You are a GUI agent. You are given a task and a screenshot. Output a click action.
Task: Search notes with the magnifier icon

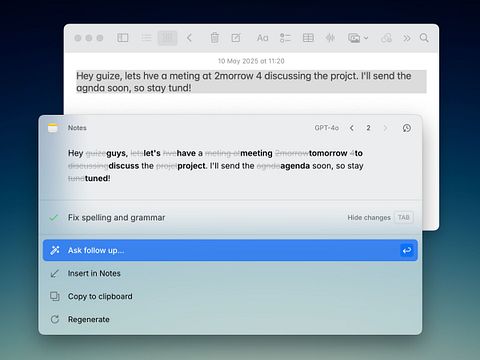[424, 38]
